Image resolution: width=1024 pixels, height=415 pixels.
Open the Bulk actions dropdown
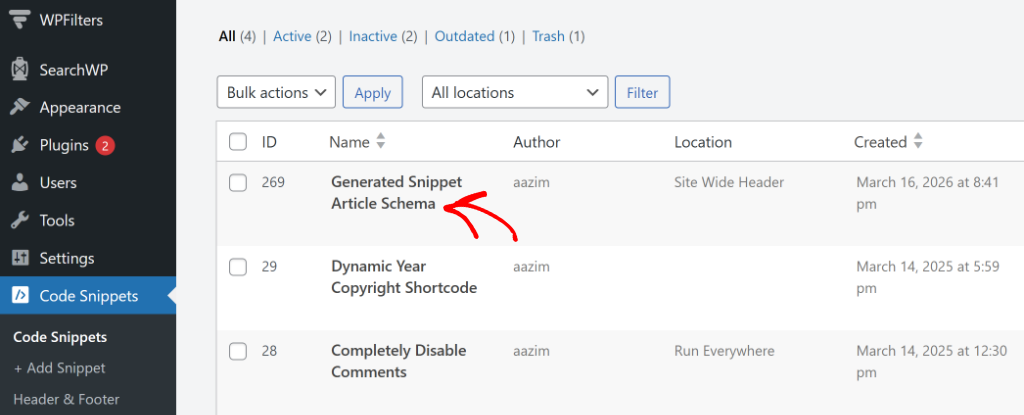coord(276,92)
